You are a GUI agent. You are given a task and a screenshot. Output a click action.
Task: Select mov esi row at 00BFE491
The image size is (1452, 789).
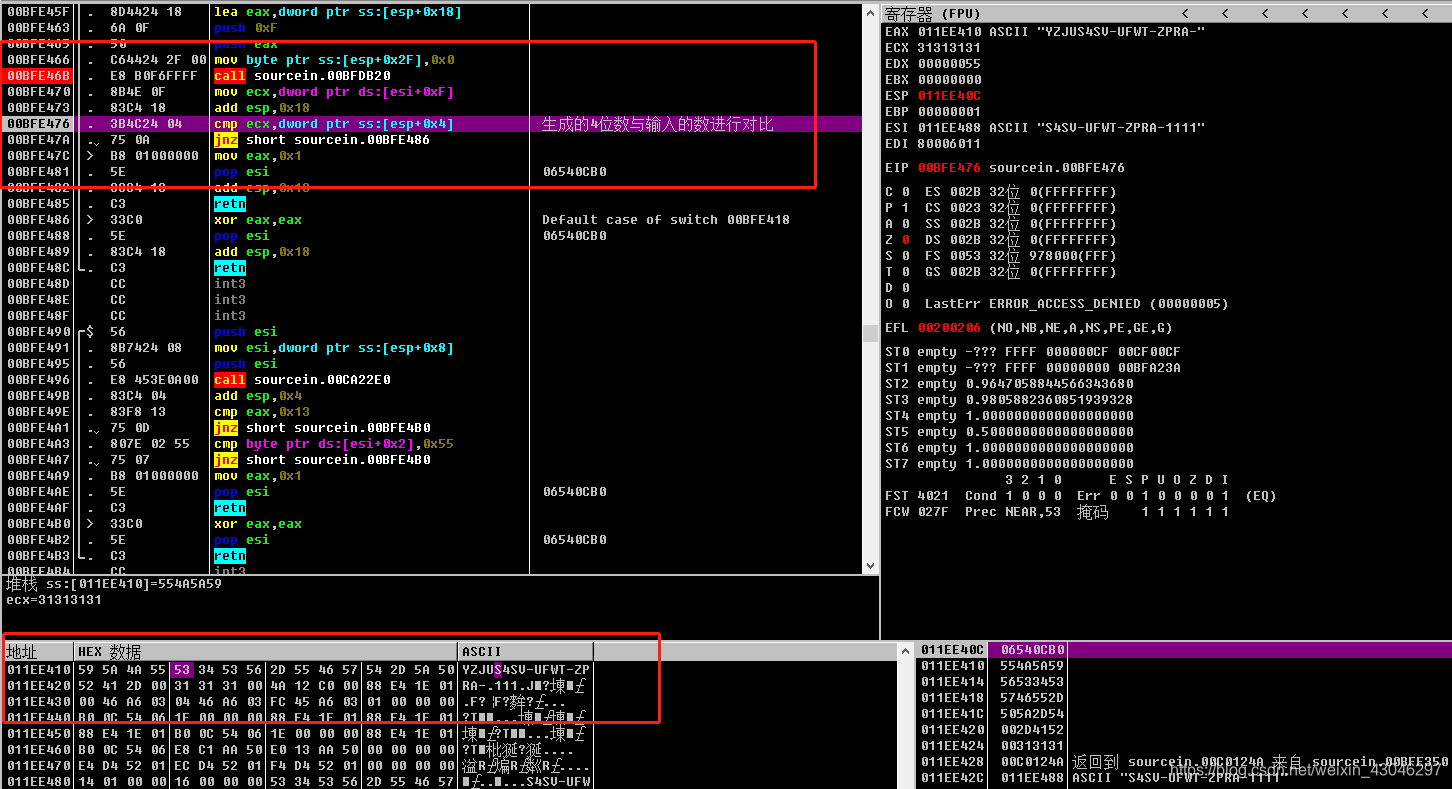pyautogui.click(x=431, y=348)
